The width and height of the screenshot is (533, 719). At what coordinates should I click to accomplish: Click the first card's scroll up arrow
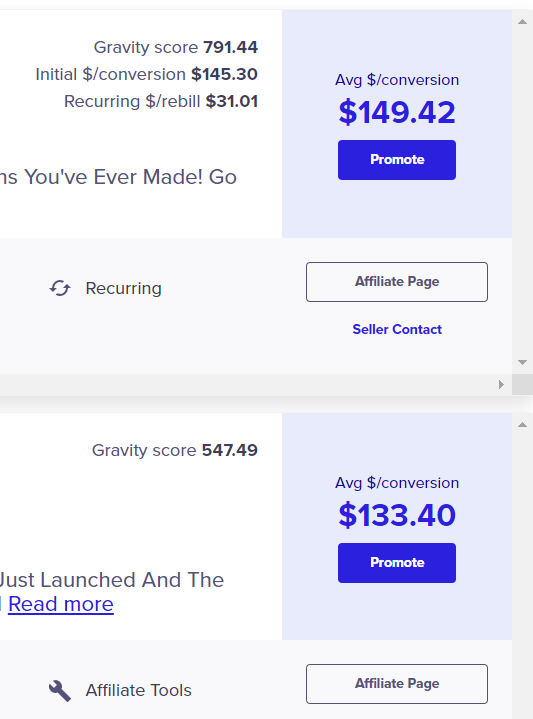pos(522,22)
